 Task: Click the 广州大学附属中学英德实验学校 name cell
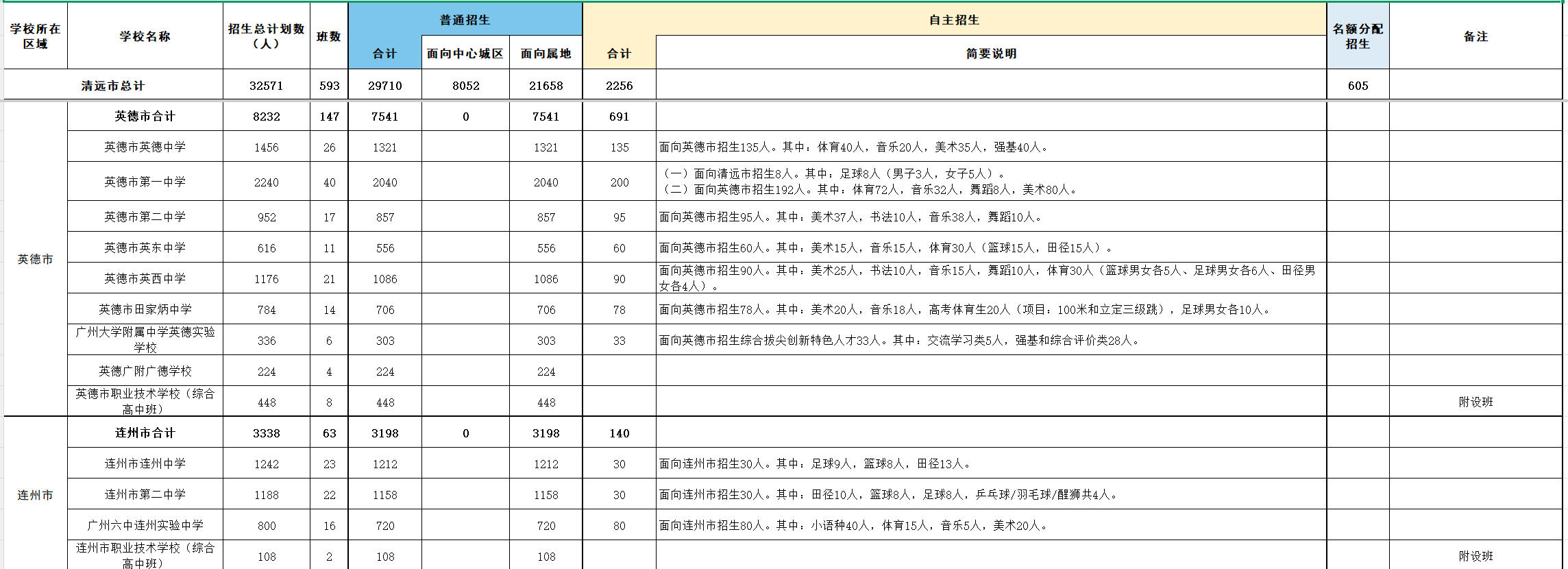click(x=145, y=340)
